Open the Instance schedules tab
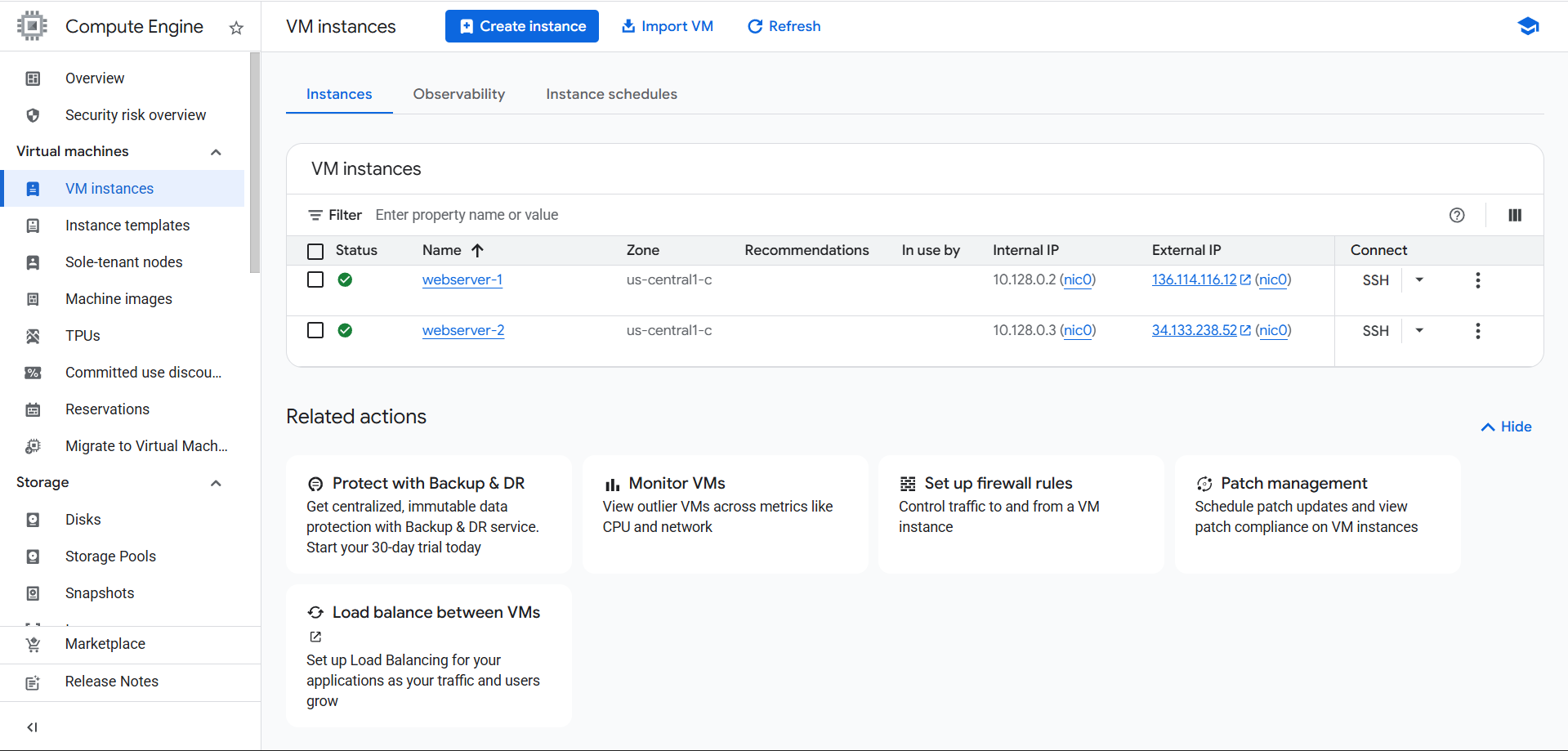The image size is (1568, 751). (611, 94)
